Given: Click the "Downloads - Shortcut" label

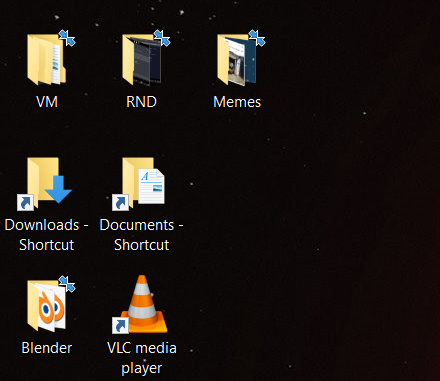Looking at the screenshot, I should (46, 235).
